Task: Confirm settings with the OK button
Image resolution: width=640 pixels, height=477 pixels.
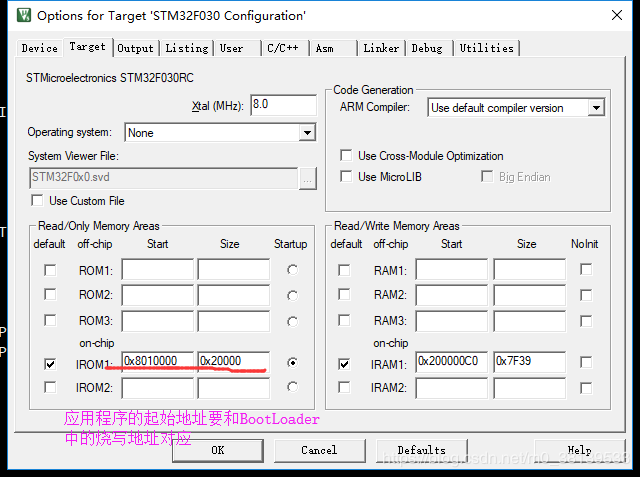Action: coord(218,450)
